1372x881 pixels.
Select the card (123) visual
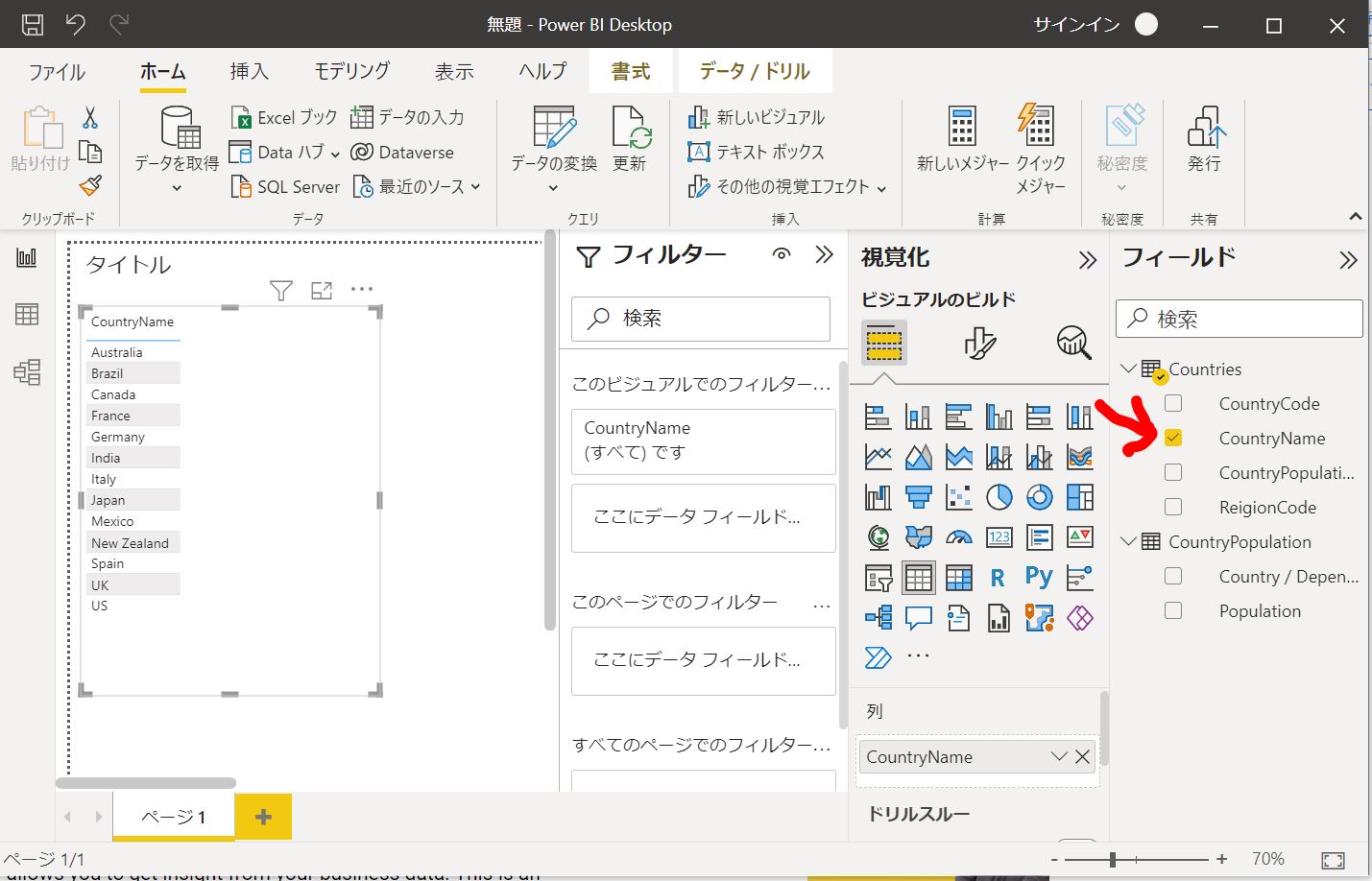coord(999,537)
